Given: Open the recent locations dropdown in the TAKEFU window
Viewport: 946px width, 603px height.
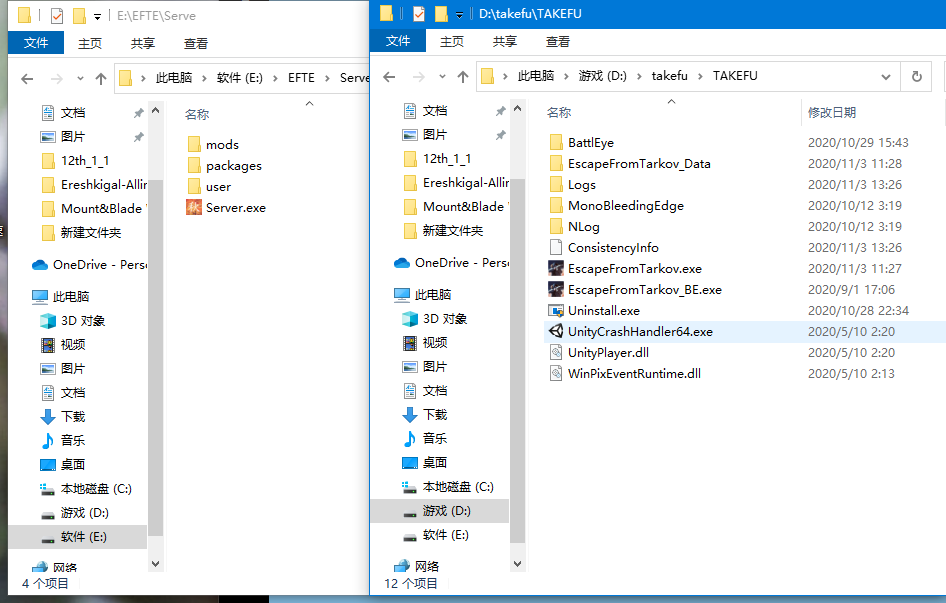Looking at the screenshot, I should point(442,77).
